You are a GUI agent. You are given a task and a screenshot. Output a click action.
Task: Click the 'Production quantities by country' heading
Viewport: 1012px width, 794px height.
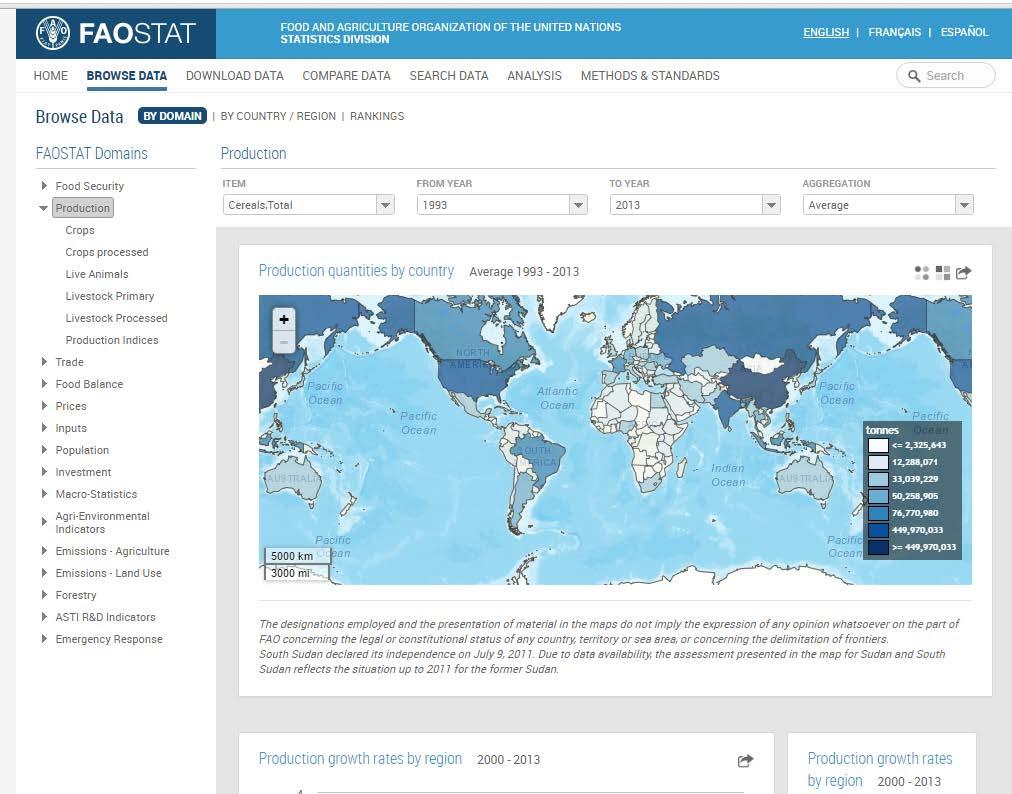(x=356, y=271)
